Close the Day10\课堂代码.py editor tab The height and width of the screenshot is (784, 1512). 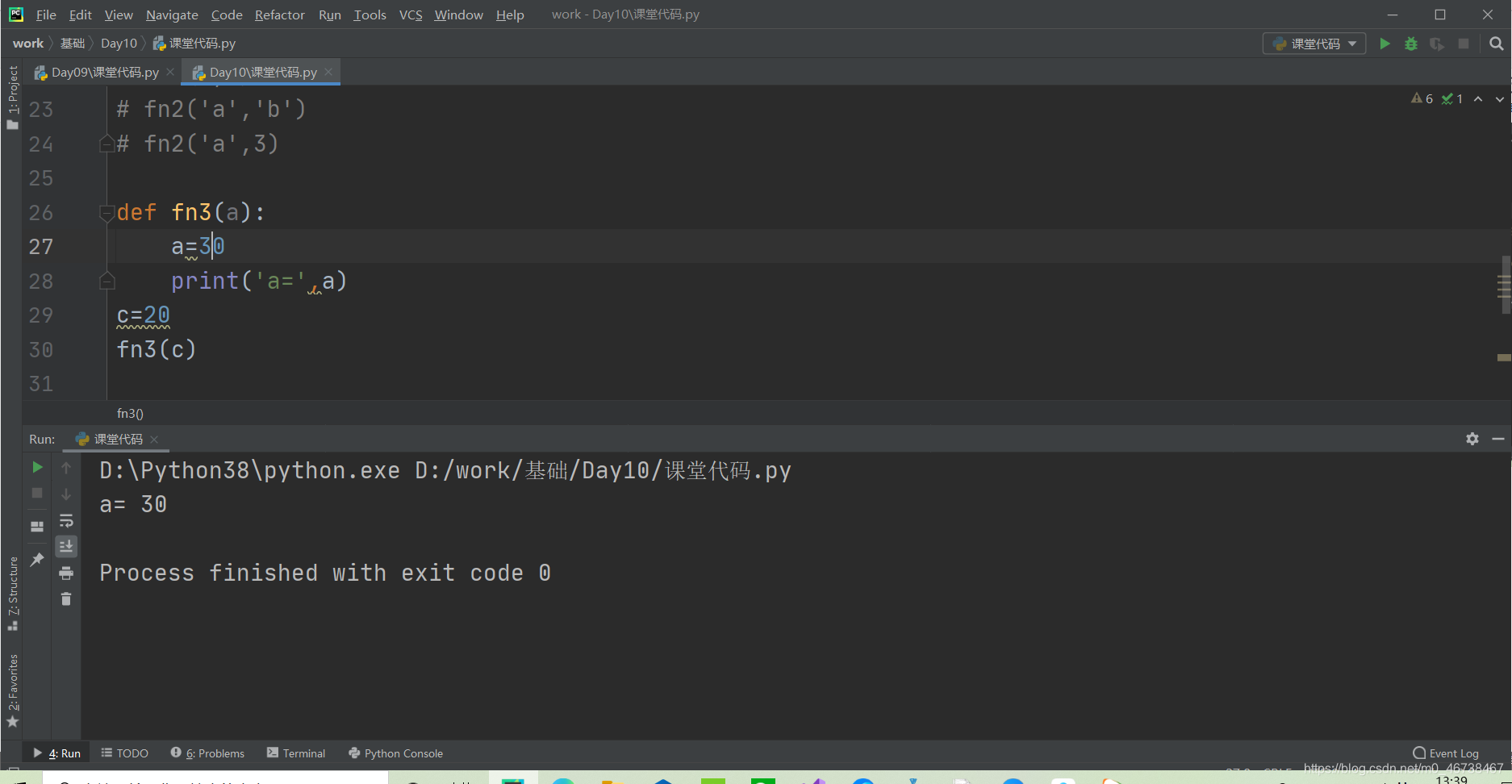coord(328,72)
